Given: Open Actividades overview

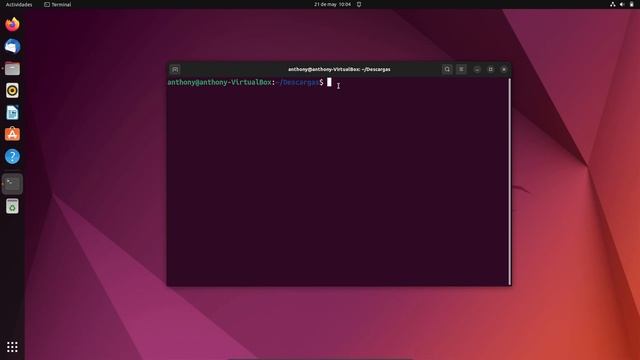Looking at the screenshot, I should (x=19, y=4).
